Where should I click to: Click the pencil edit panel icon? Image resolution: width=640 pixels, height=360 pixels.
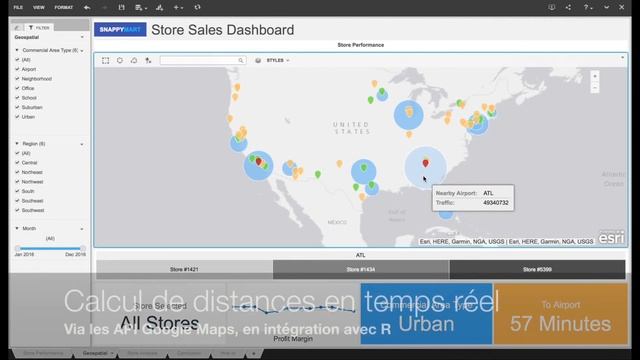pyautogui.click(x=17, y=27)
